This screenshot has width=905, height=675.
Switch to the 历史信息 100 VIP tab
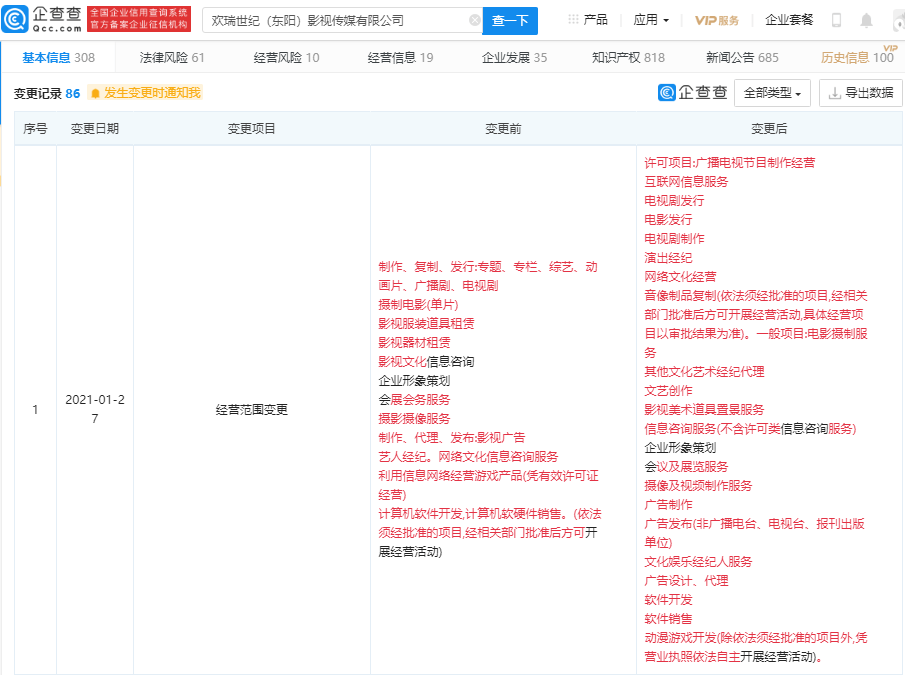pos(858,56)
